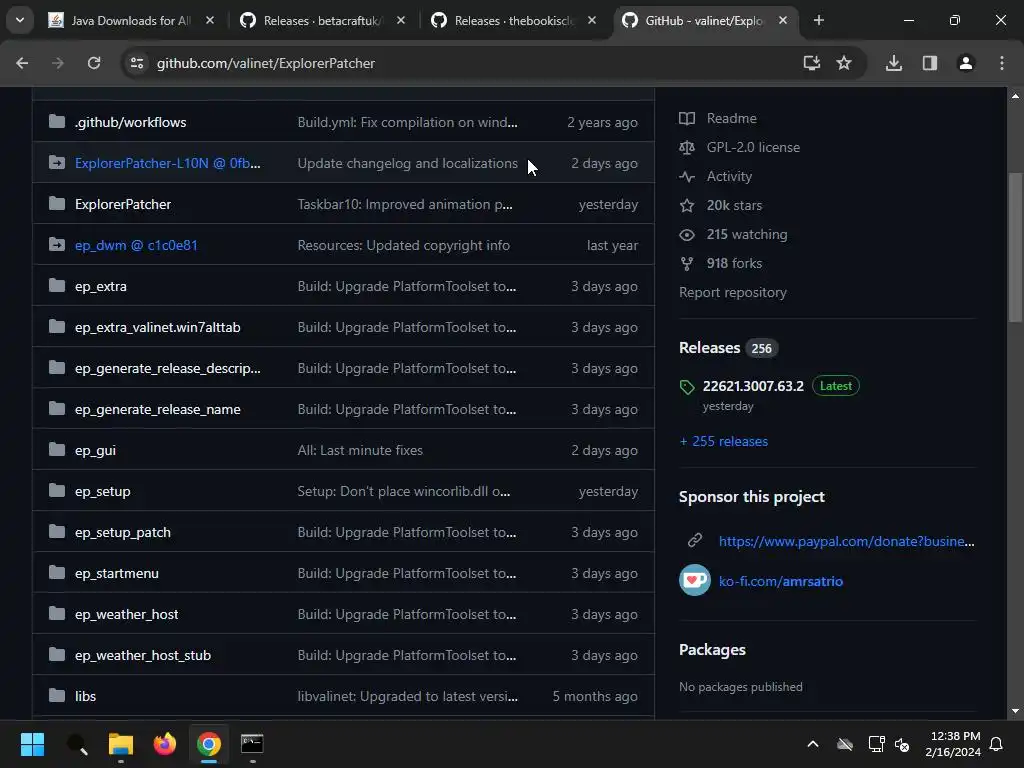View the GPL-2.0 license

pyautogui.click(x=753, y=148)
